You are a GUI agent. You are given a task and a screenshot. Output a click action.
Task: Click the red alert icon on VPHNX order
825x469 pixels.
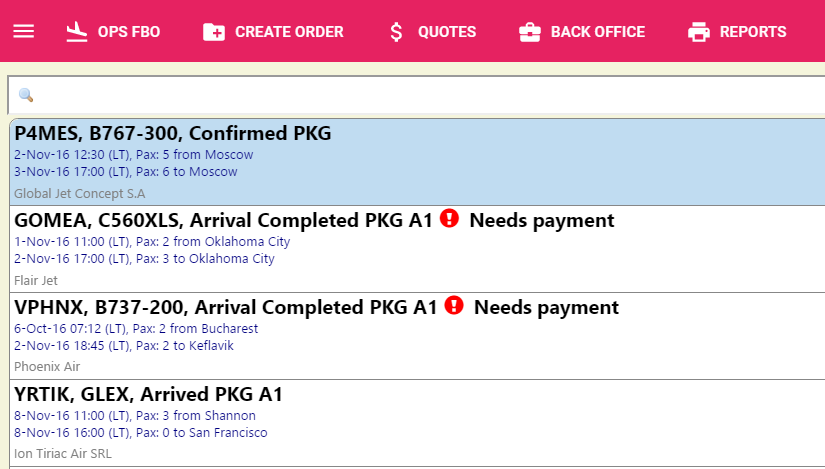pos(454,305)
